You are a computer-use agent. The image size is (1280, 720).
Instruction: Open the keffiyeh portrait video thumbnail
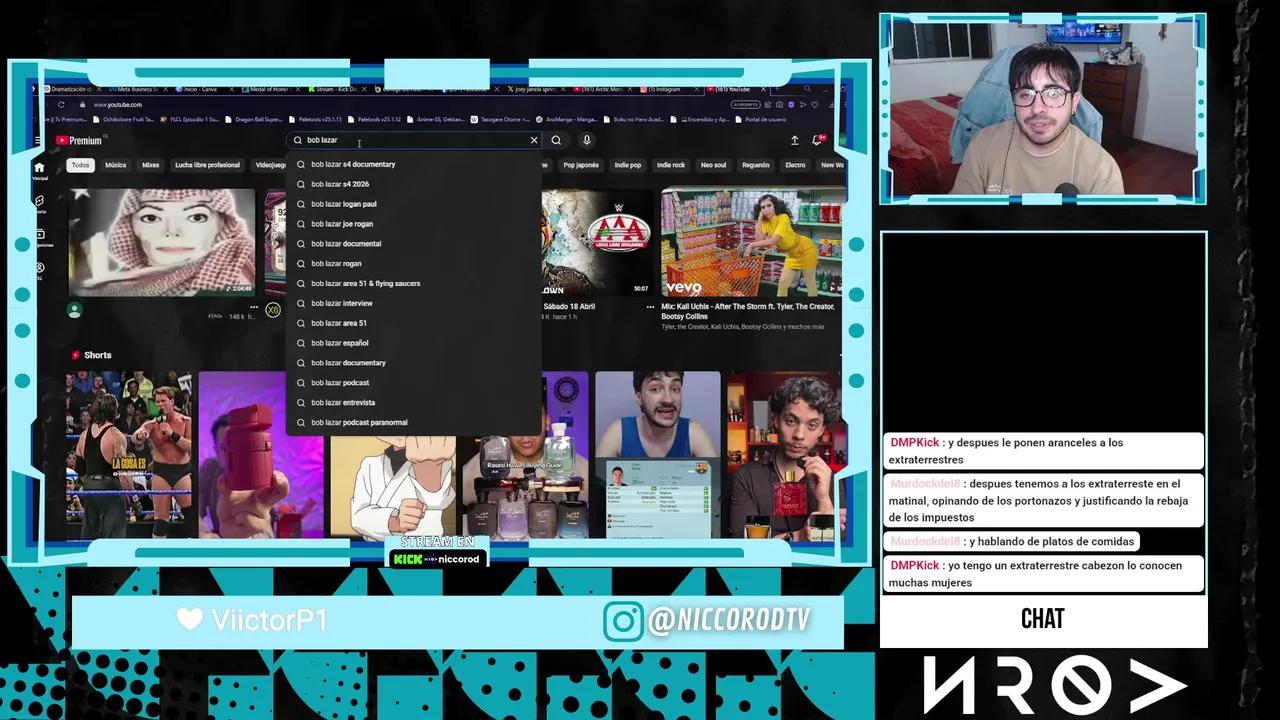pos(162,242)
